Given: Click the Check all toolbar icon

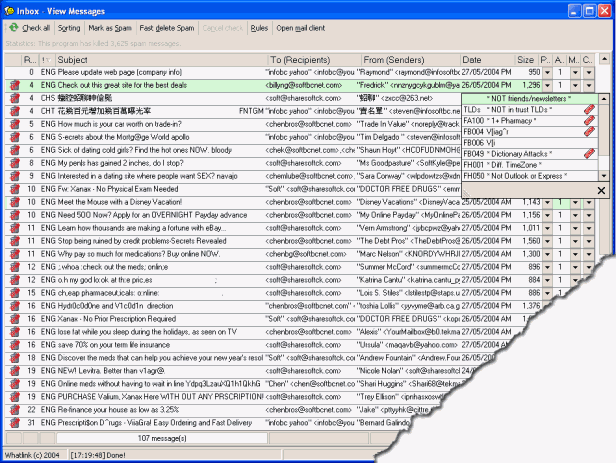Looking at the screenshot, I should (12, 29).
